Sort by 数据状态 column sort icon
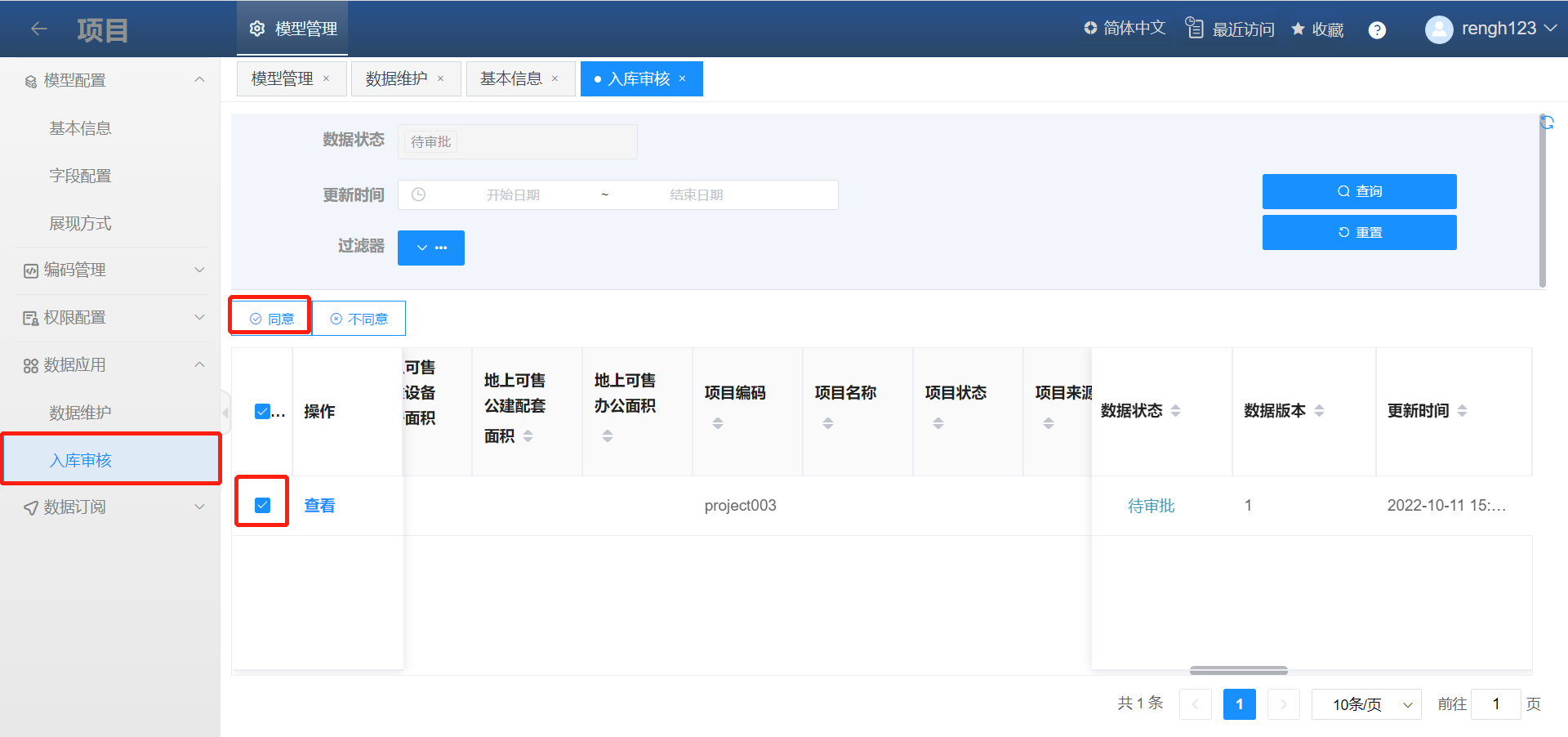1568x737 pixels. tap(1175, 411)
